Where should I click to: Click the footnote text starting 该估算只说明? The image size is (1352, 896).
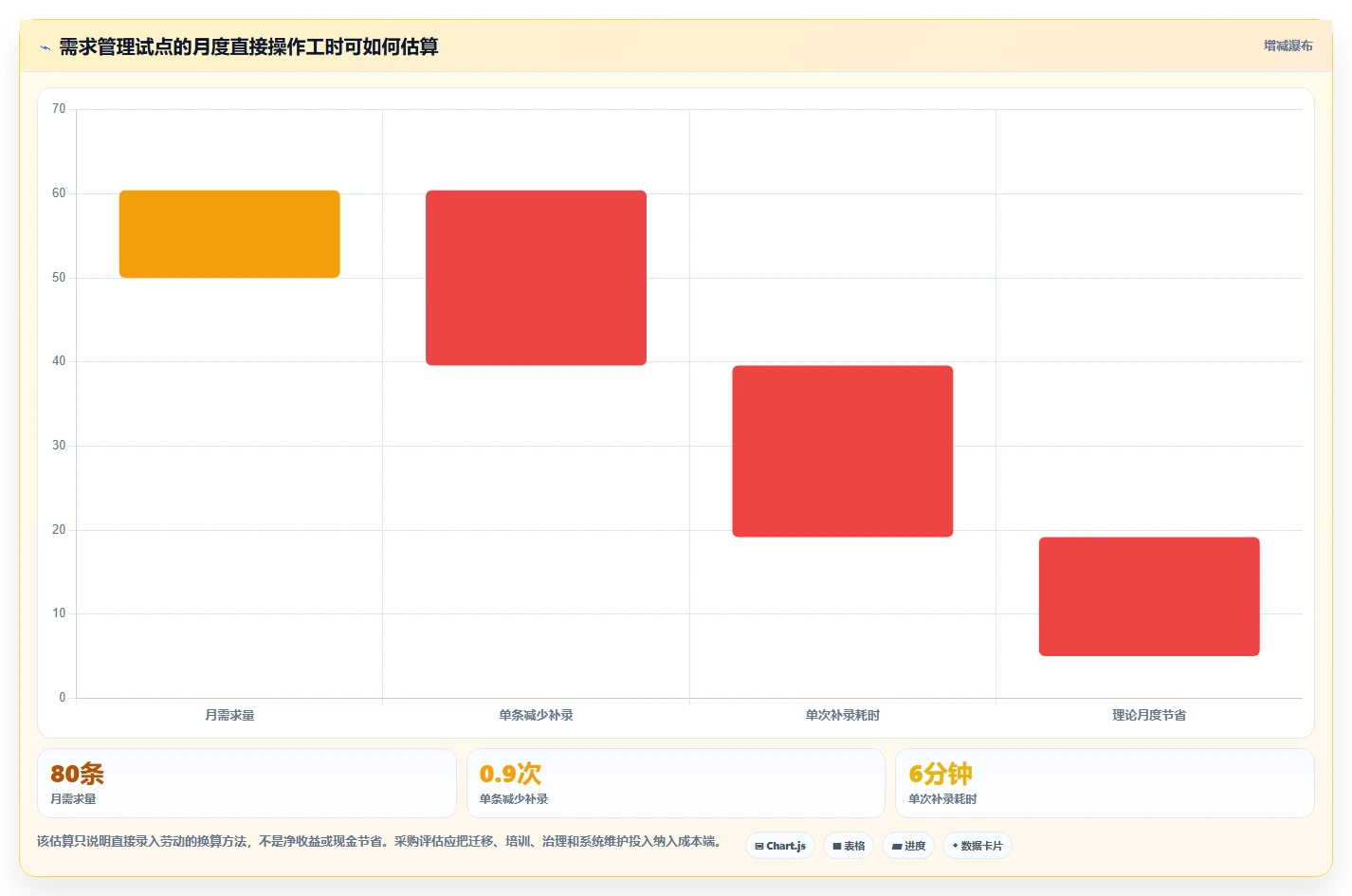pos(382,841)
